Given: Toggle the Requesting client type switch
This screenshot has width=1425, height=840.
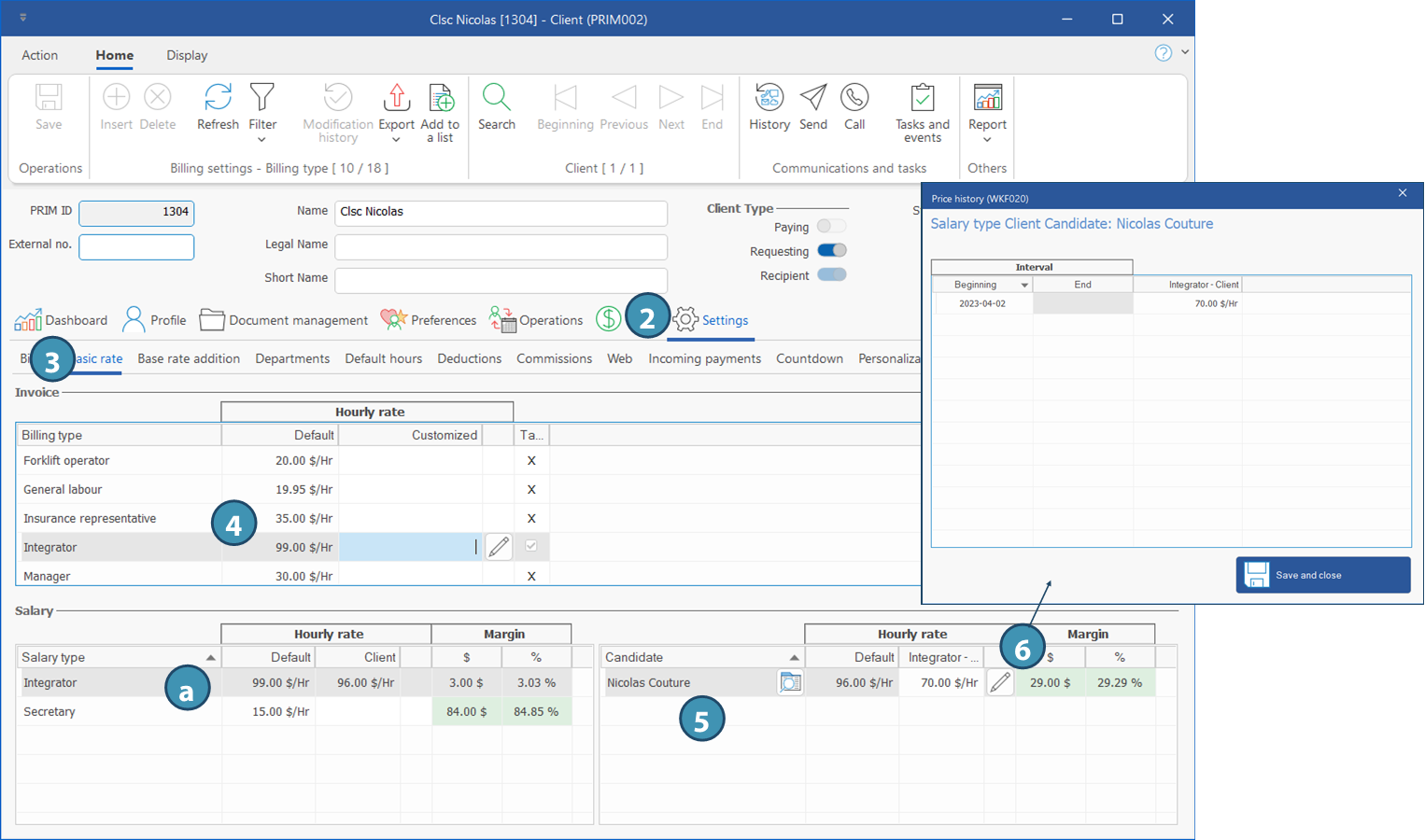Looking at the screenshot, I should point(830,251).
